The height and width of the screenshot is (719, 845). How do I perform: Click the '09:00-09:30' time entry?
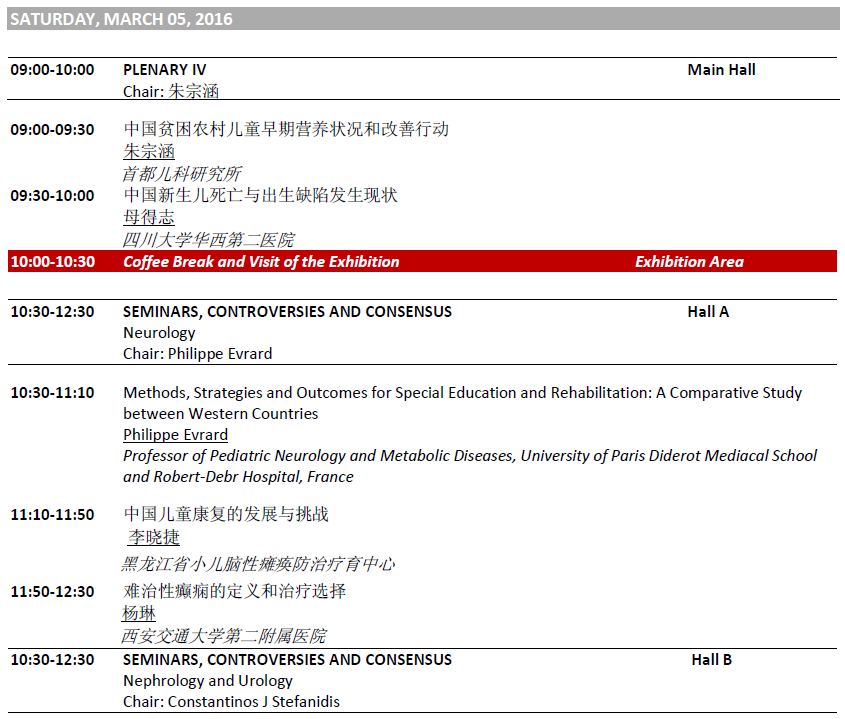tap(52, 130)
